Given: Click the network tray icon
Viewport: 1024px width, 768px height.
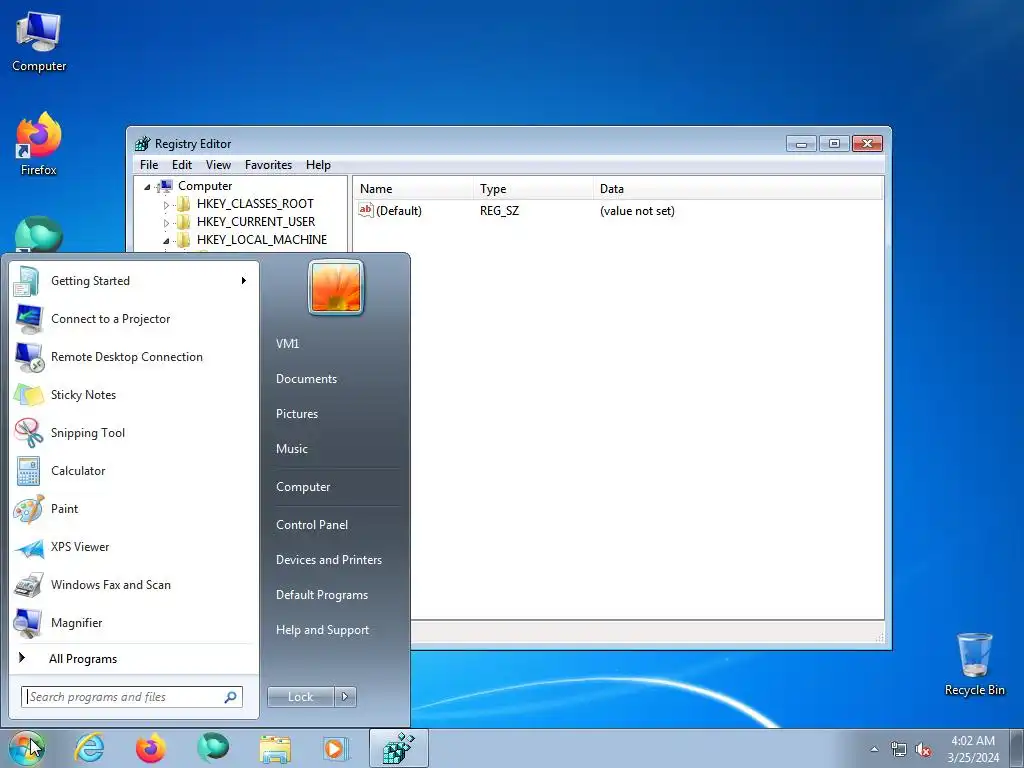Looking at the screenshot, I should click(899, 749).
